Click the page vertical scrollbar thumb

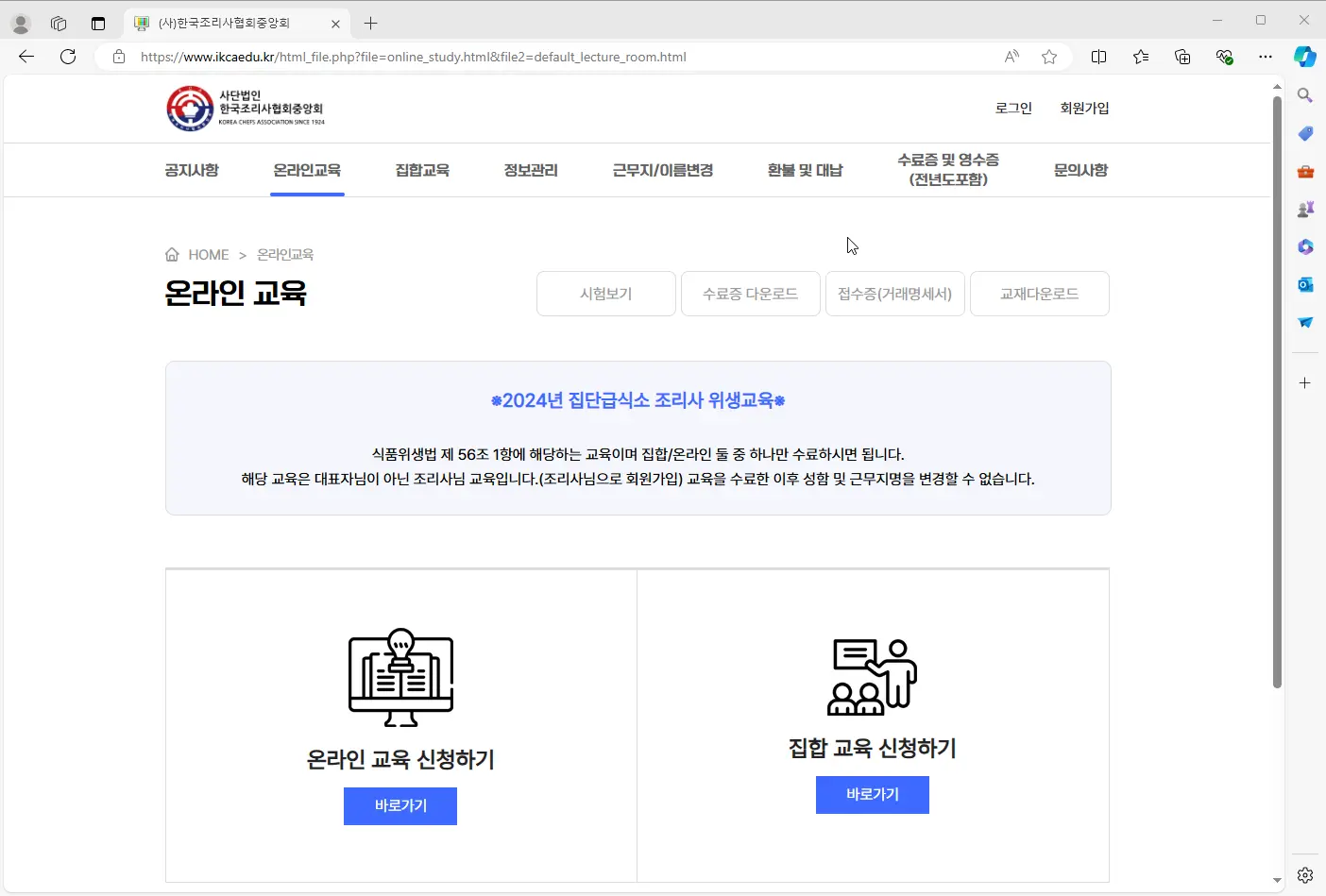pyautogui.click(x=1277, y=391)
